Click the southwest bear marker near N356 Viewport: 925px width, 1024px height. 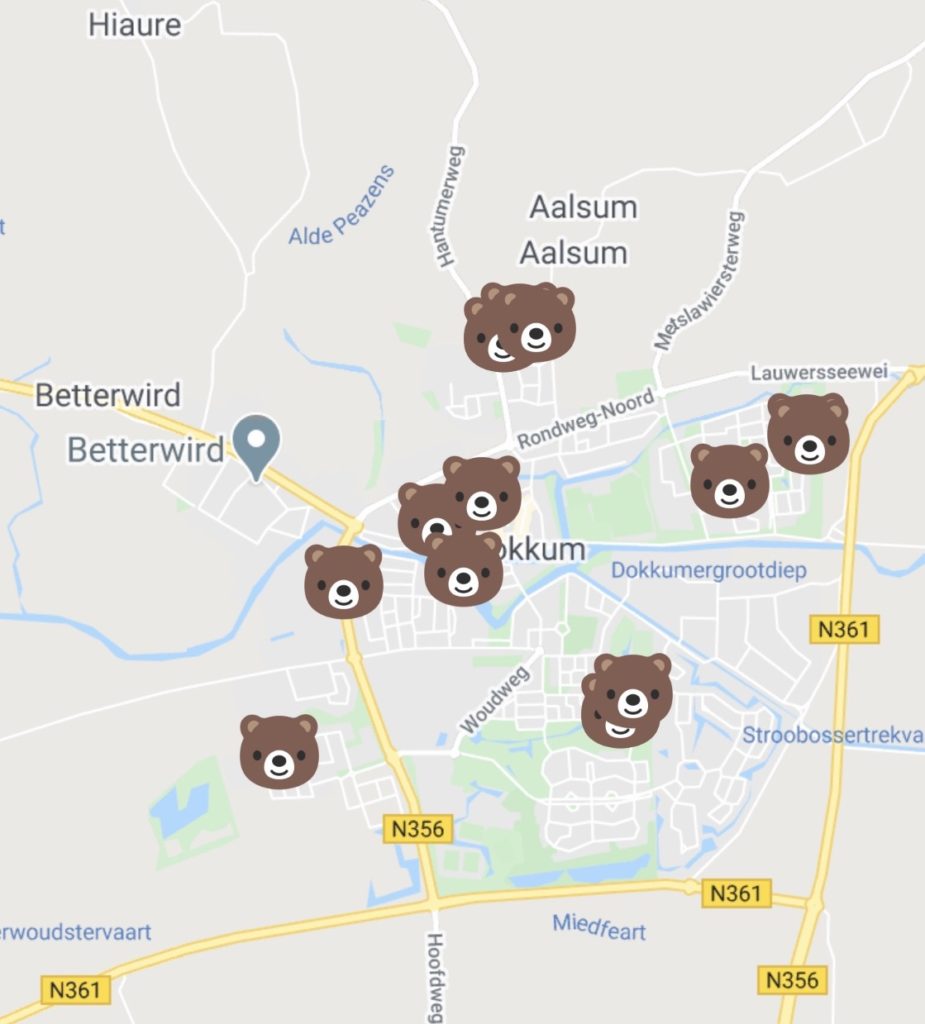(x=279, y=751)
